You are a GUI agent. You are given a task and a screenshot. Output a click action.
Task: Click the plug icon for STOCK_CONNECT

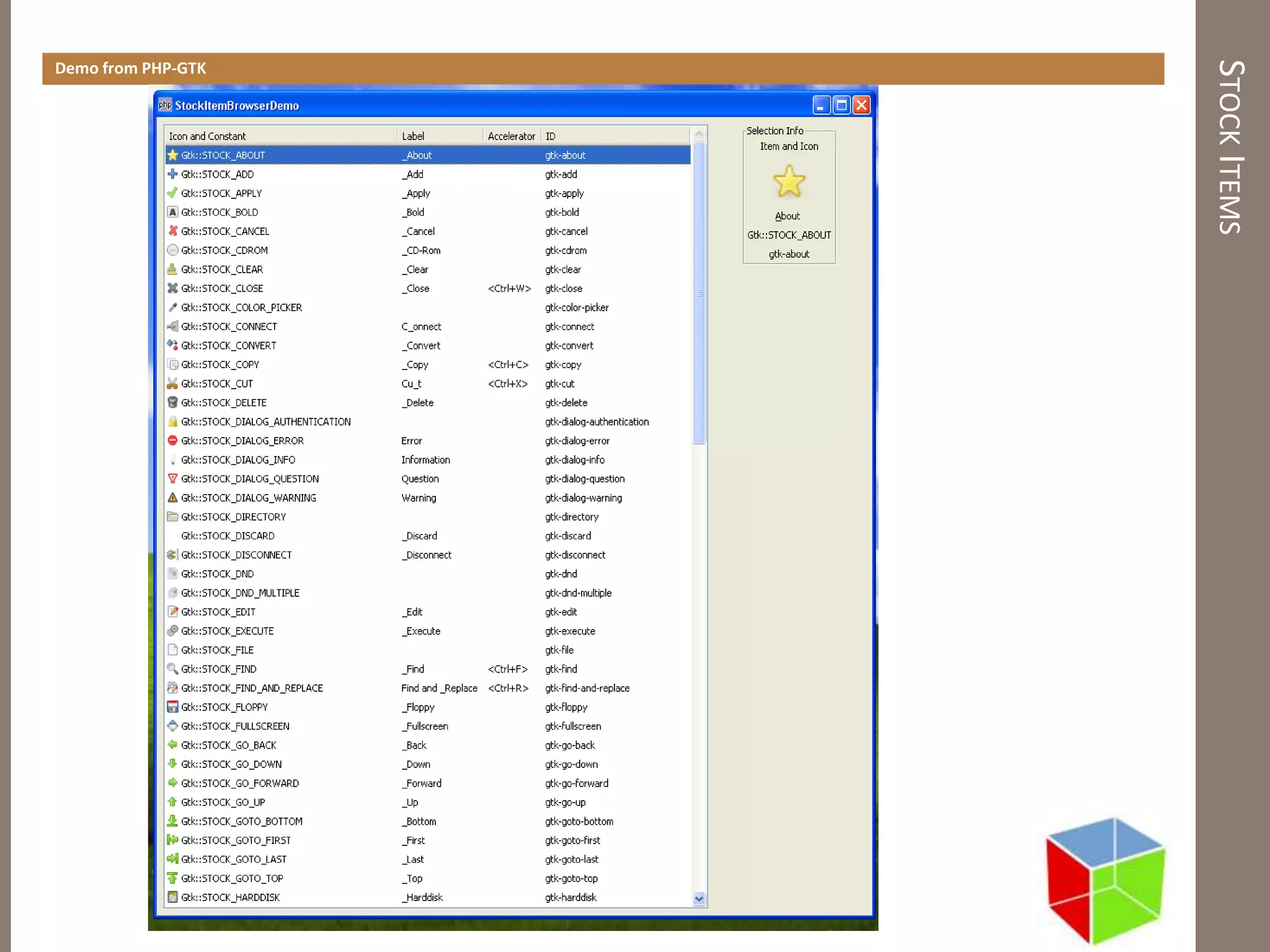point(172,326)
